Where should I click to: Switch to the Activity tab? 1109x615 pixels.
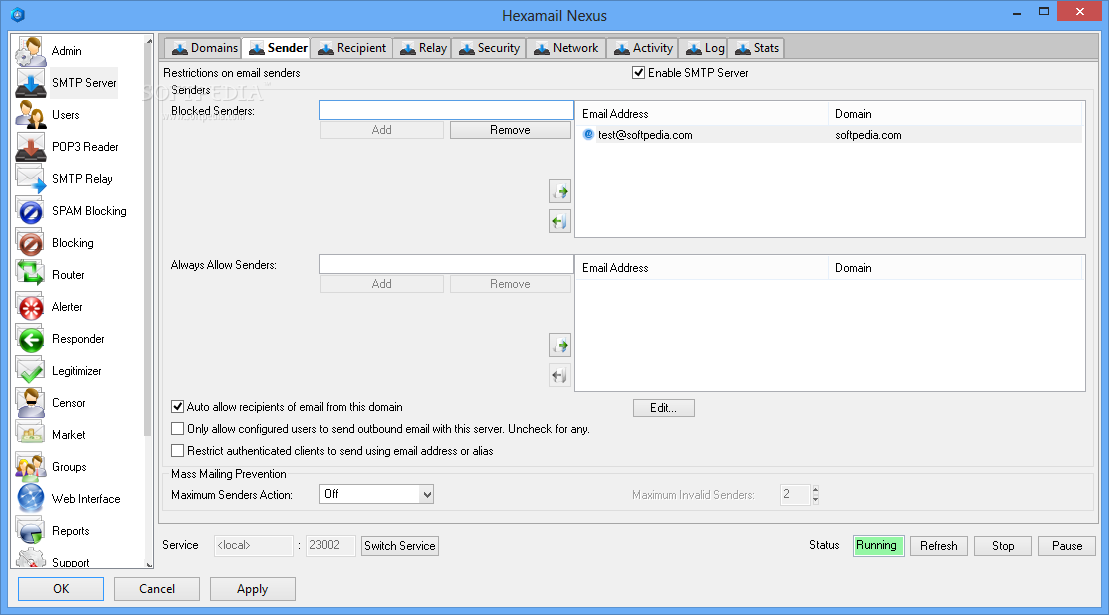[x=643, y=48]
